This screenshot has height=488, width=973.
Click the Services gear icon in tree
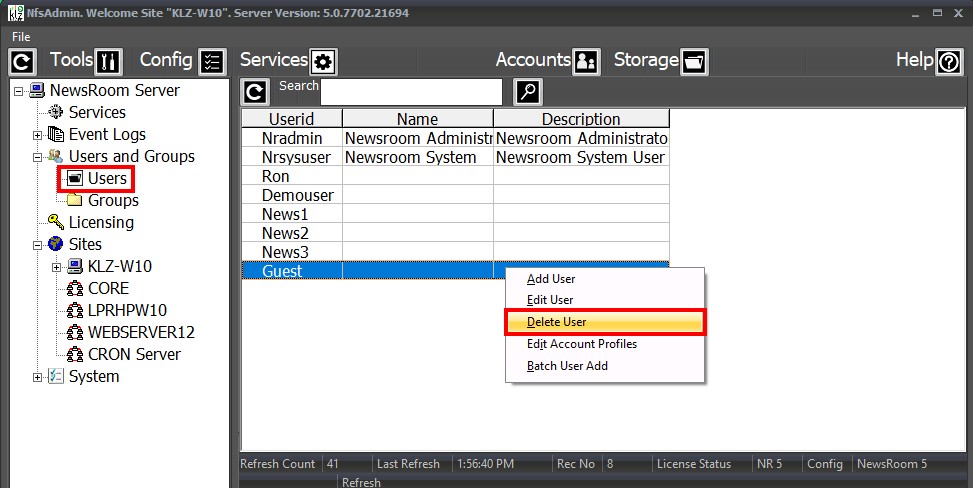coord(56,112)
